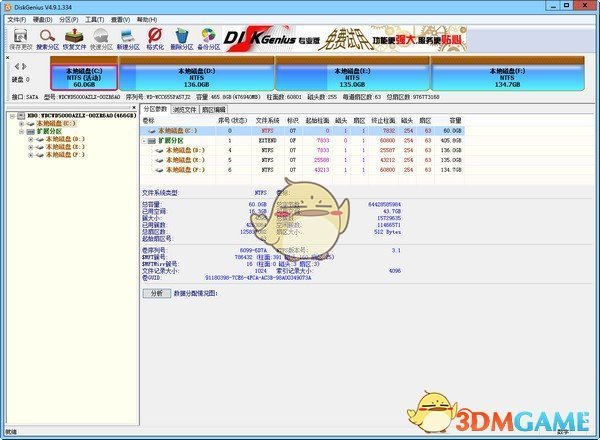Screen dimensions: 600x440
Task: Click the 134.7GB capacity cell in the table
Action: (x=451, y=170)
